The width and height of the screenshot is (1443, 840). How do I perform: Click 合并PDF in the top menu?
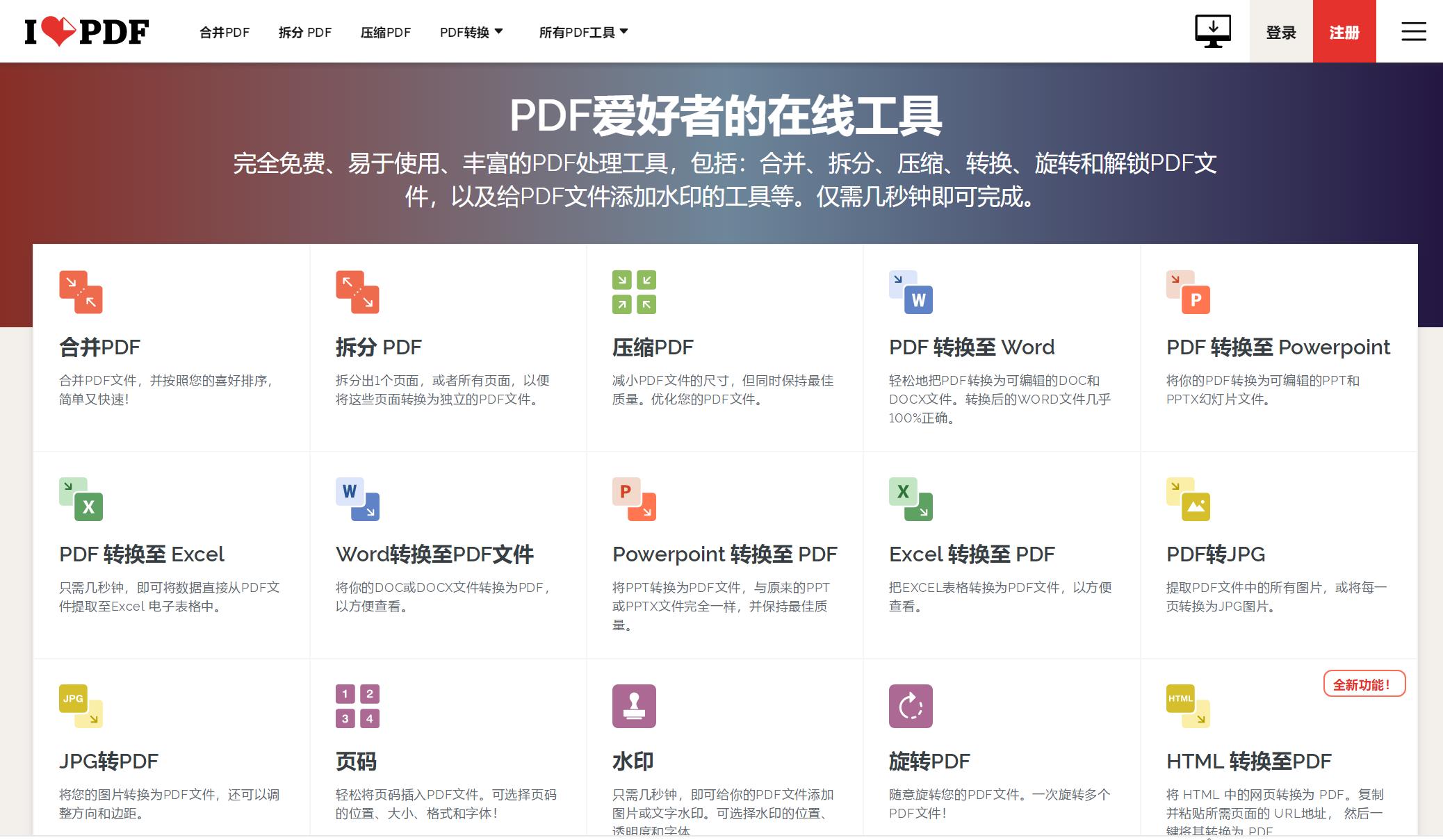224,31
